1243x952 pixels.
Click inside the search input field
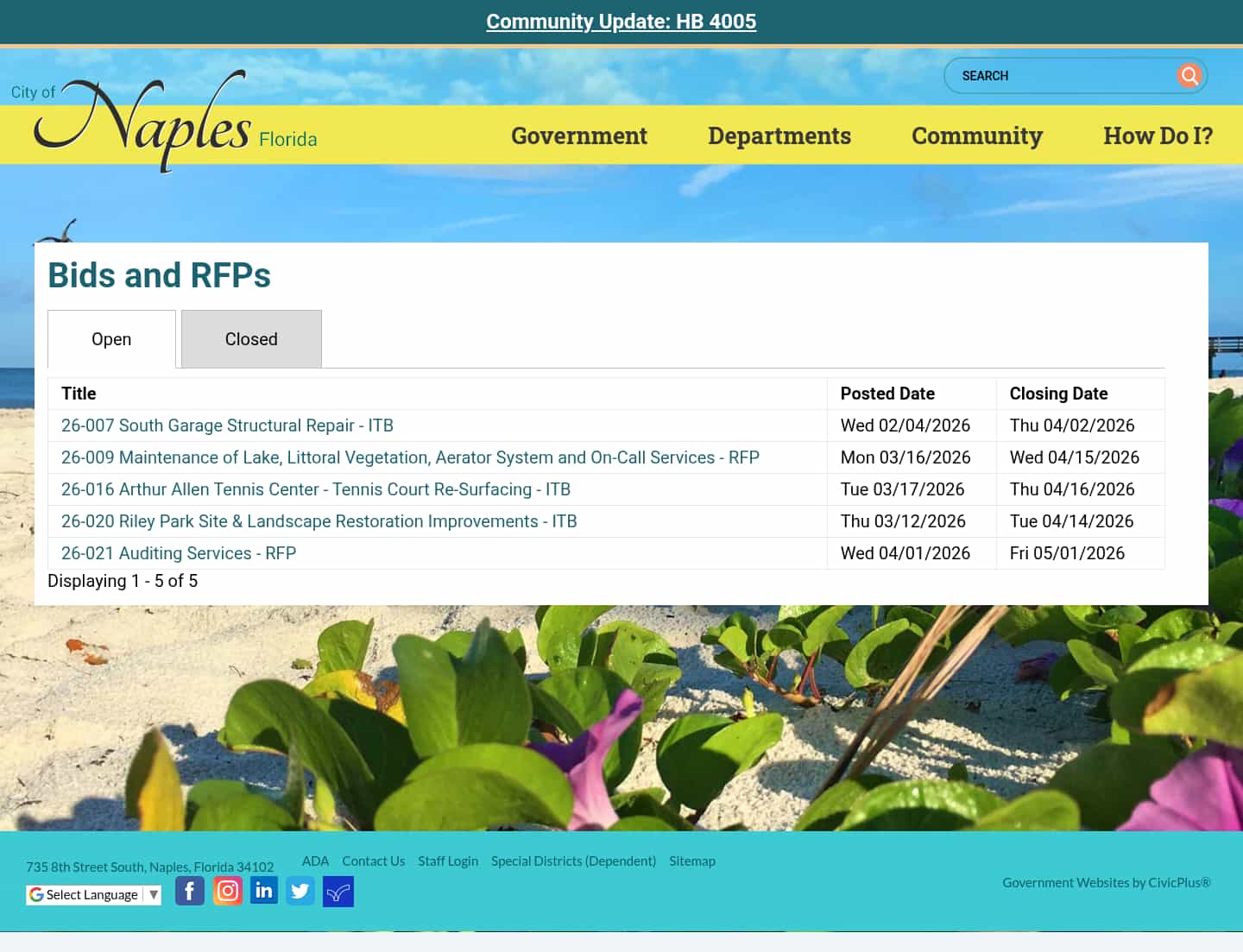(x=1062, y=75)
